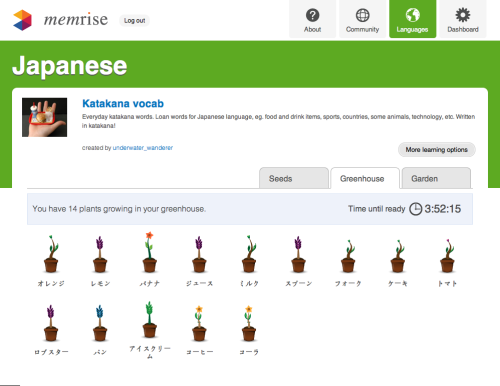500x386 pixels.
Task: Click the コーラ word label
Action: [249, 352]
